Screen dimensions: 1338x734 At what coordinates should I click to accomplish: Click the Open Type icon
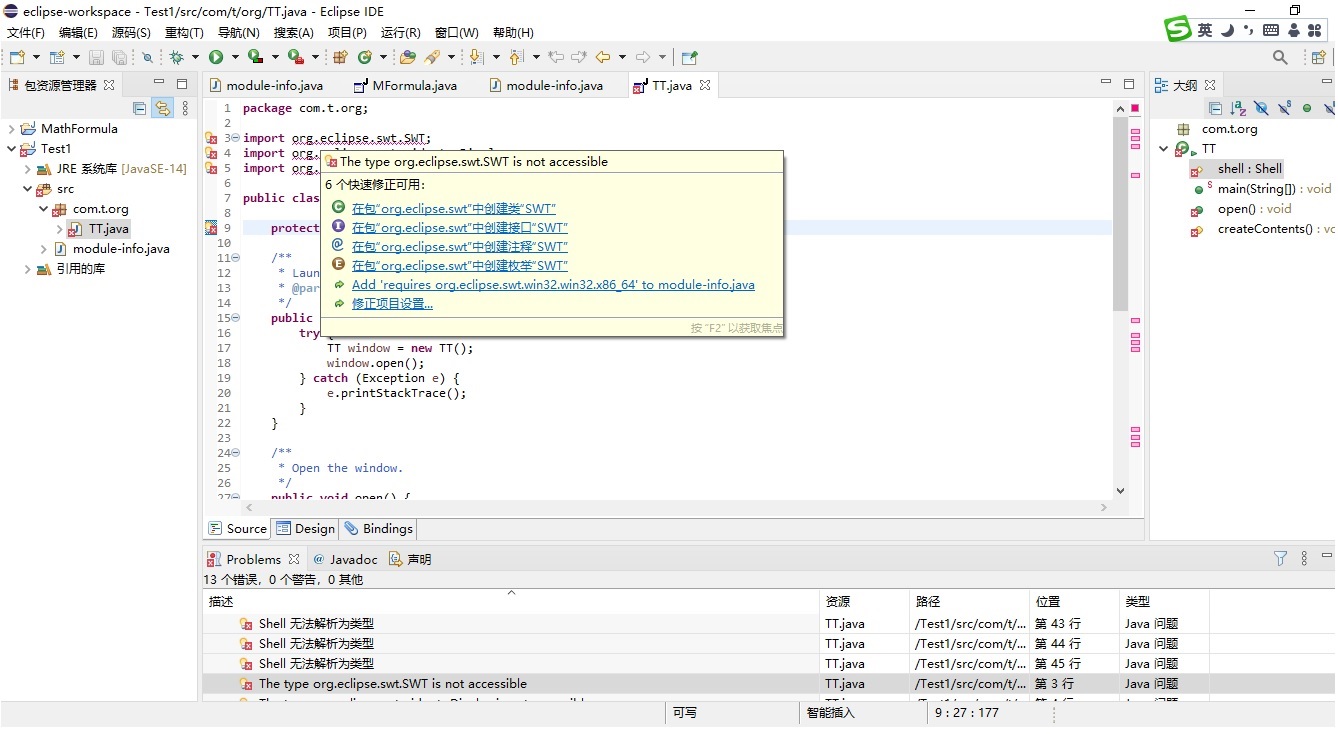pos(407,57)
